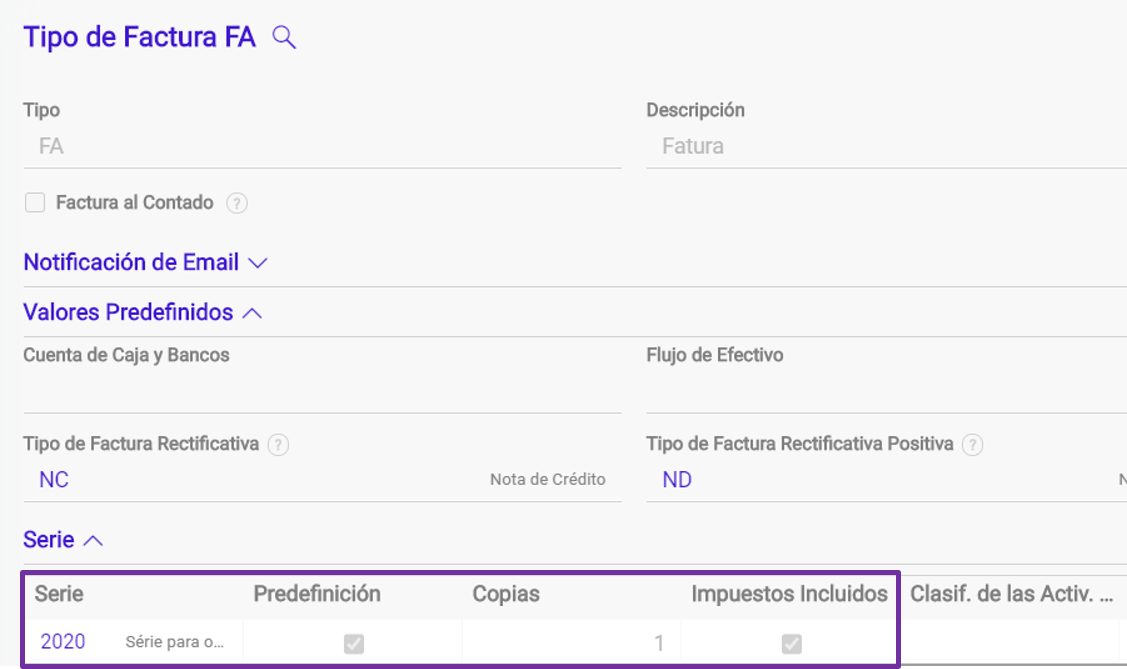1127x669 pixels.
Task: Open the ND positive rectifying type link
Action: tap(677, 480)
